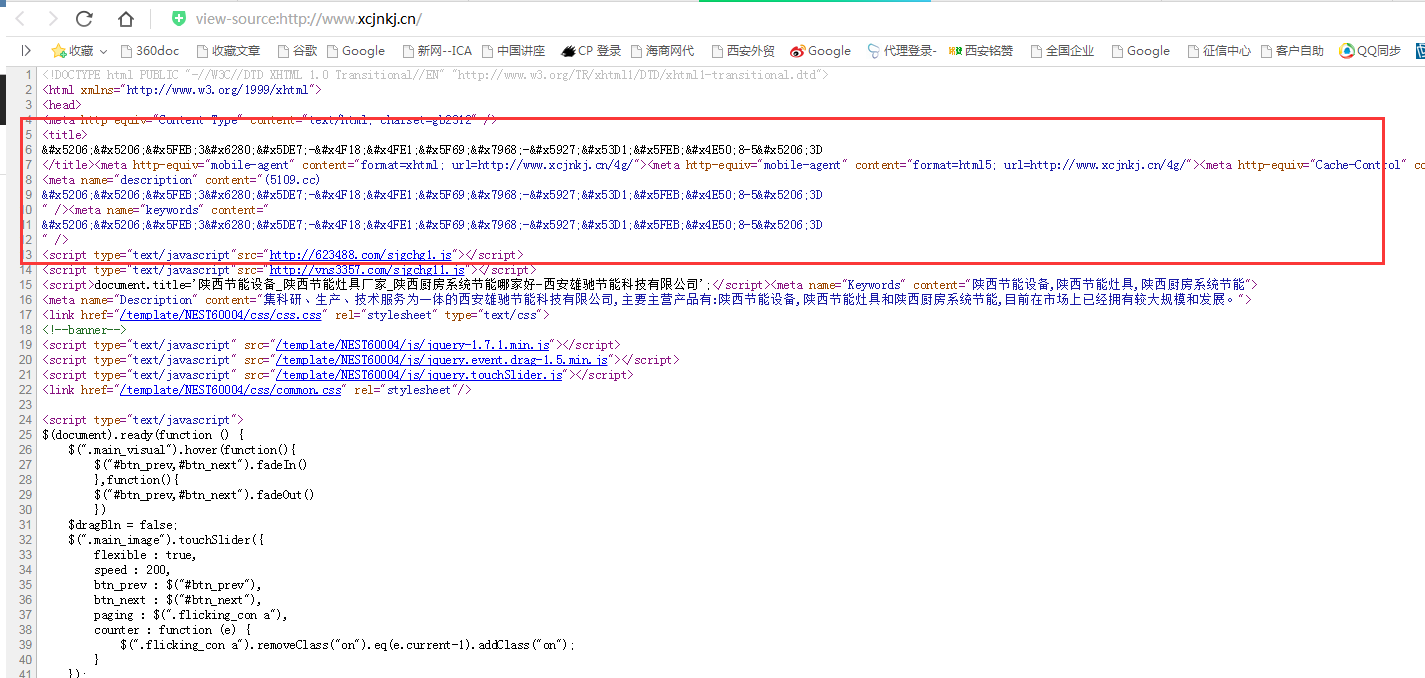Open the css.css stylesheet link
The width and height of the screenshot is (1425, 678).
click(222, 314)
